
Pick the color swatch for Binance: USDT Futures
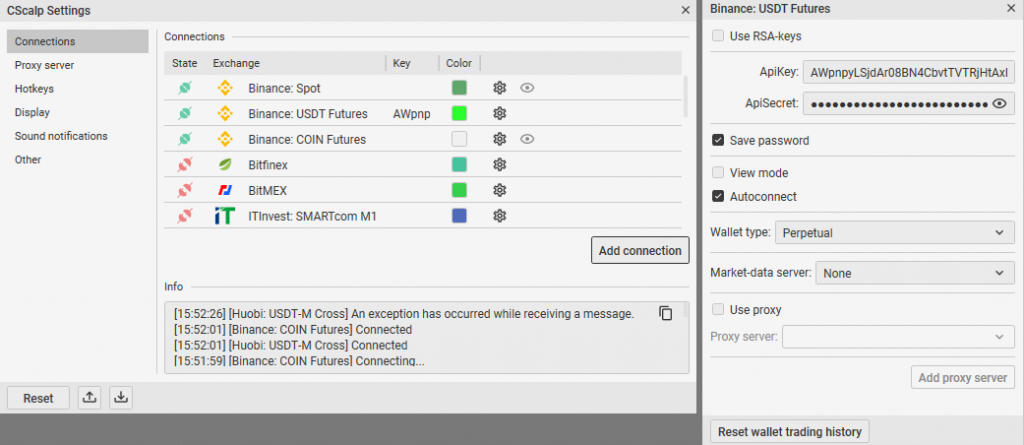[460, 114]
